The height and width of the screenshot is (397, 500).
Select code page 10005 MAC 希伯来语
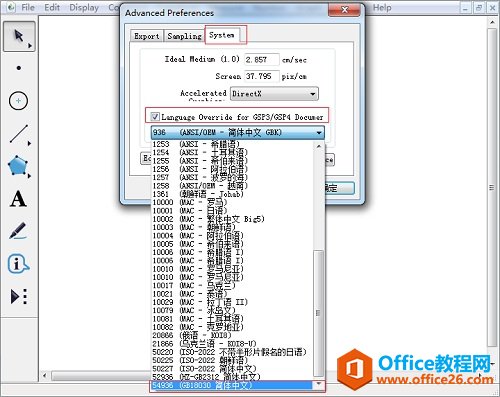232,244
